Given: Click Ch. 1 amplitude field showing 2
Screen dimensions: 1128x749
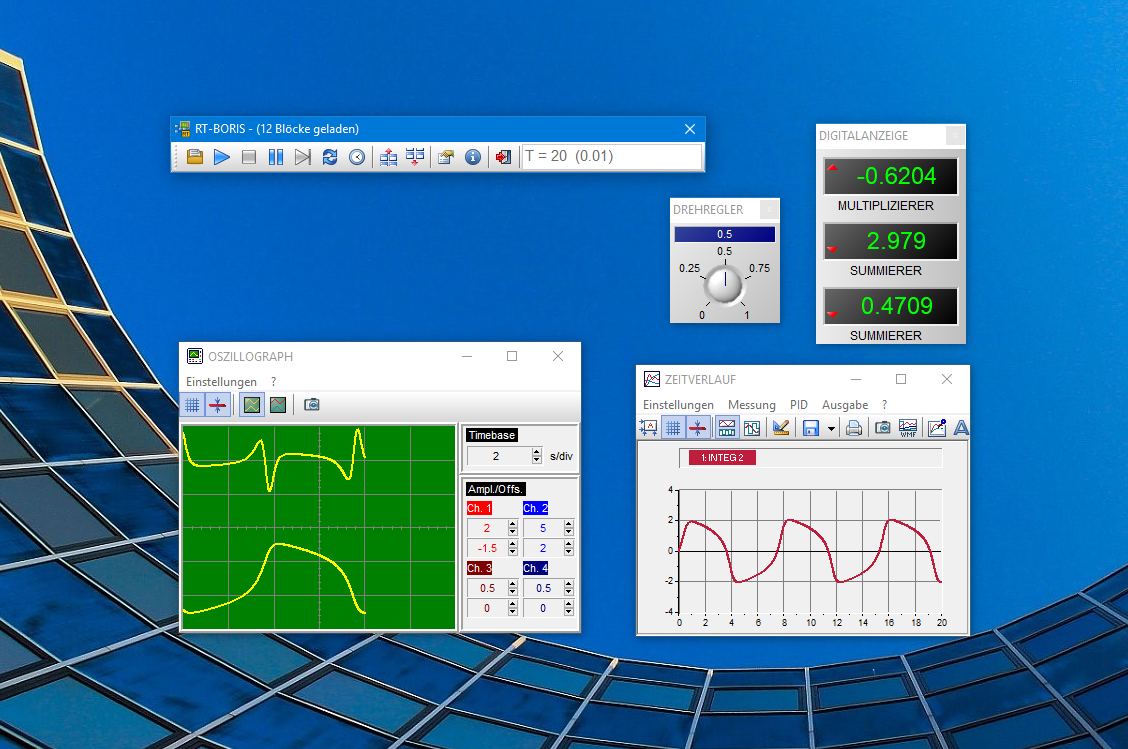Looking at the screenshot, I should 487,528.
